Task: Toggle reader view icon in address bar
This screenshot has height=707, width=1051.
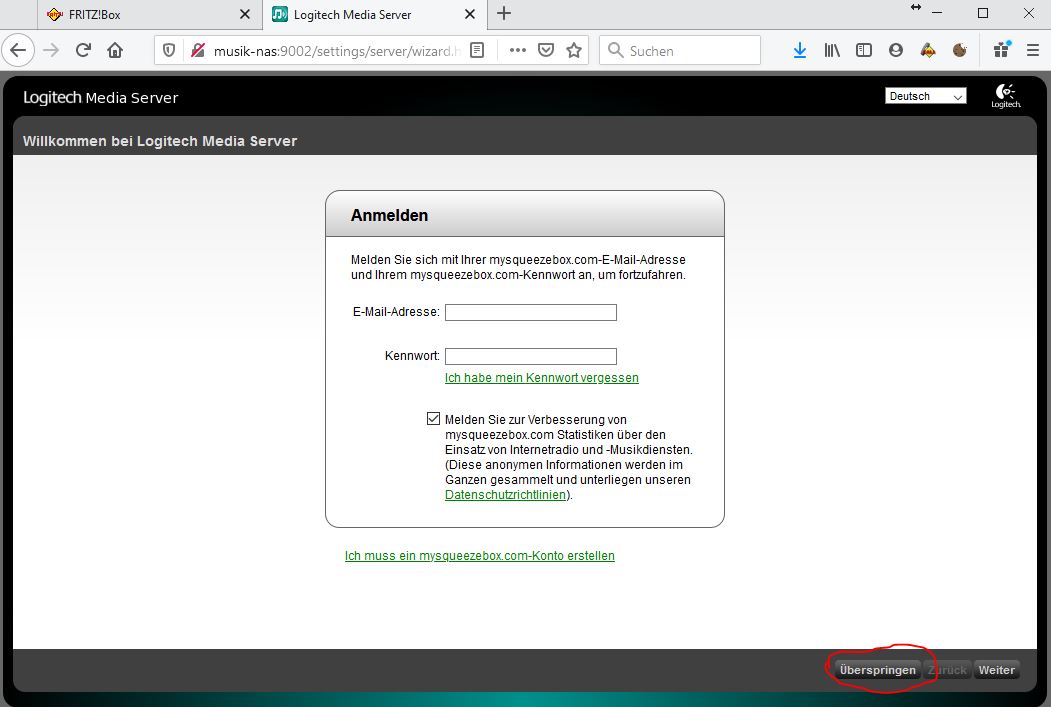Action: coord(477,50)
